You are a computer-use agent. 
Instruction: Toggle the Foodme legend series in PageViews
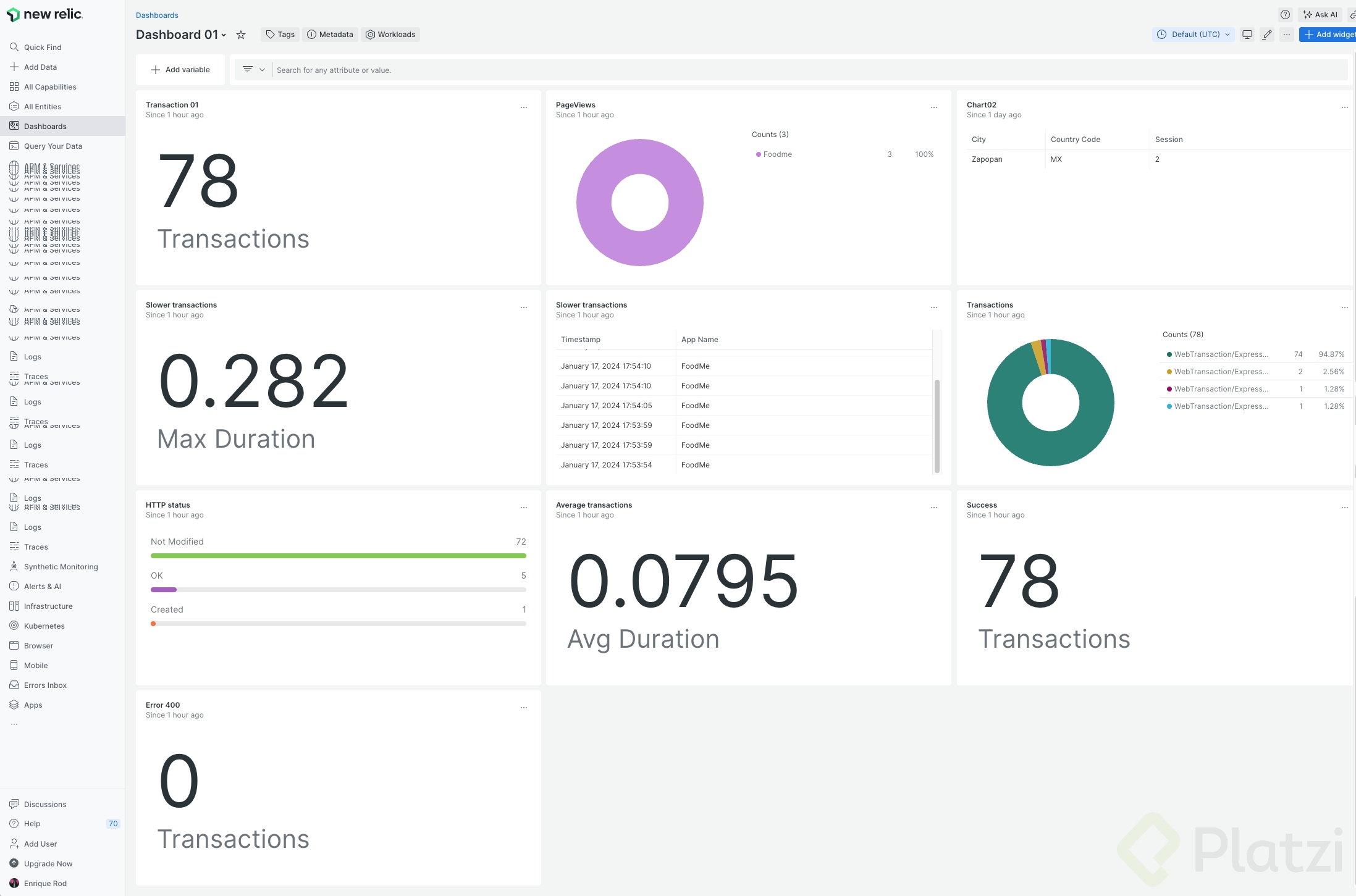point(777,154)
